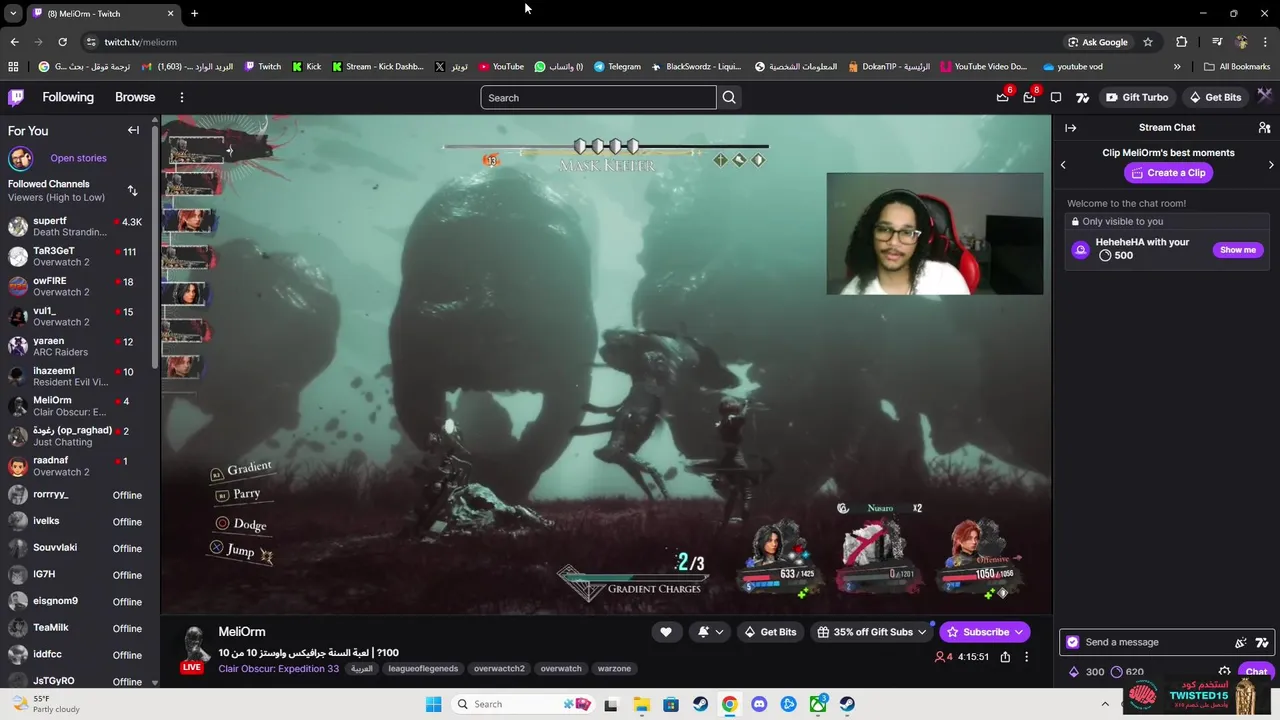1280x720 pixels.
Task: Expand the Subscribe button dropdown
Action: pyautogui.click(x=1019, y=632)
